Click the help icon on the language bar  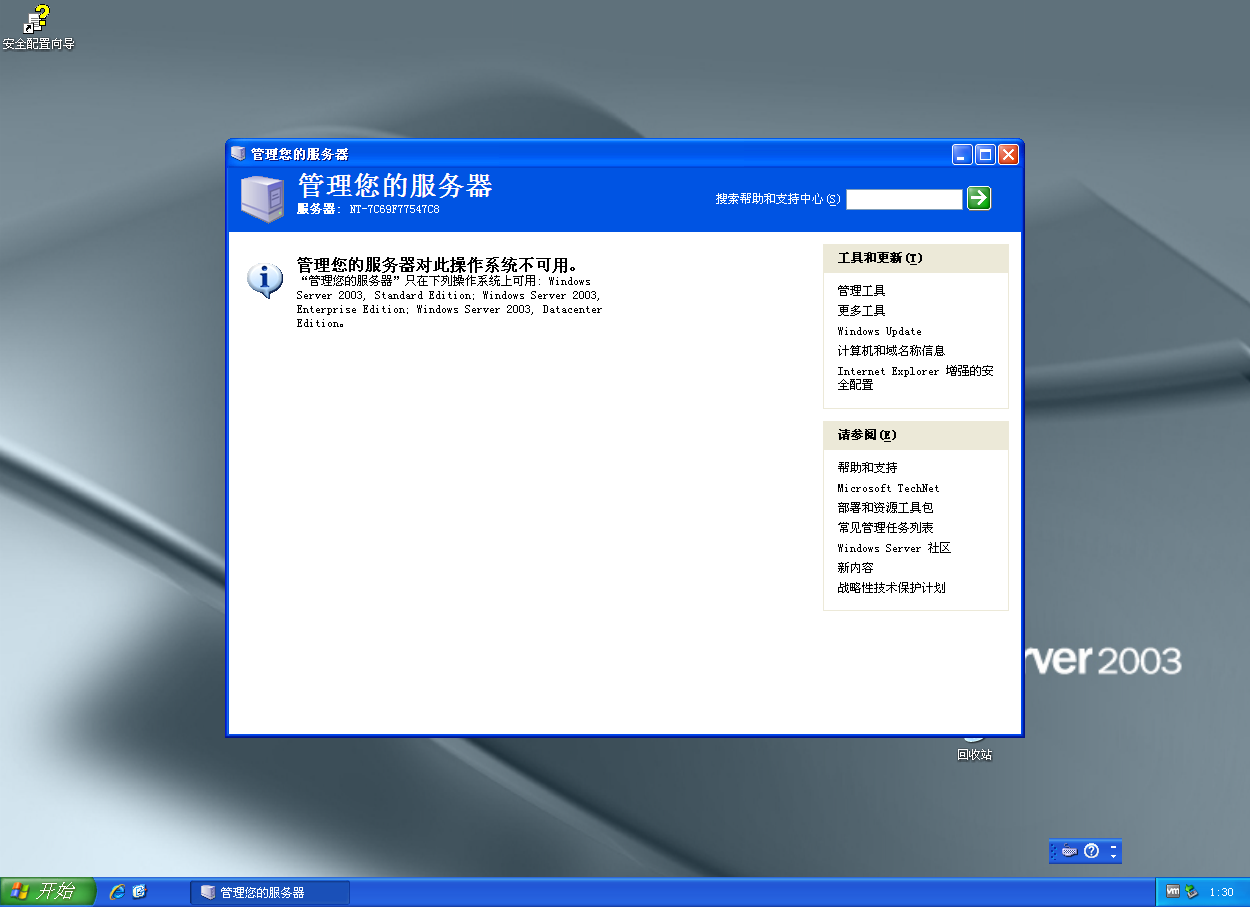pyautogui.click(x=1091, y=851)
